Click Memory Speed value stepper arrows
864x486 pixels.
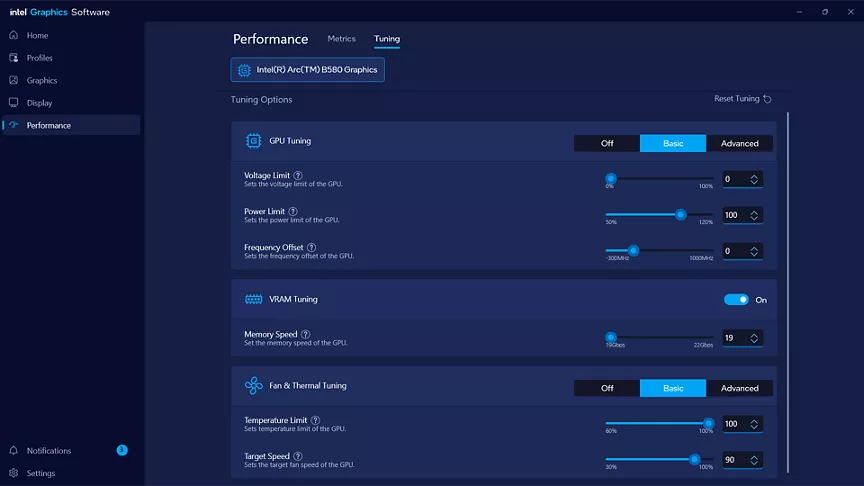[755, 338]
